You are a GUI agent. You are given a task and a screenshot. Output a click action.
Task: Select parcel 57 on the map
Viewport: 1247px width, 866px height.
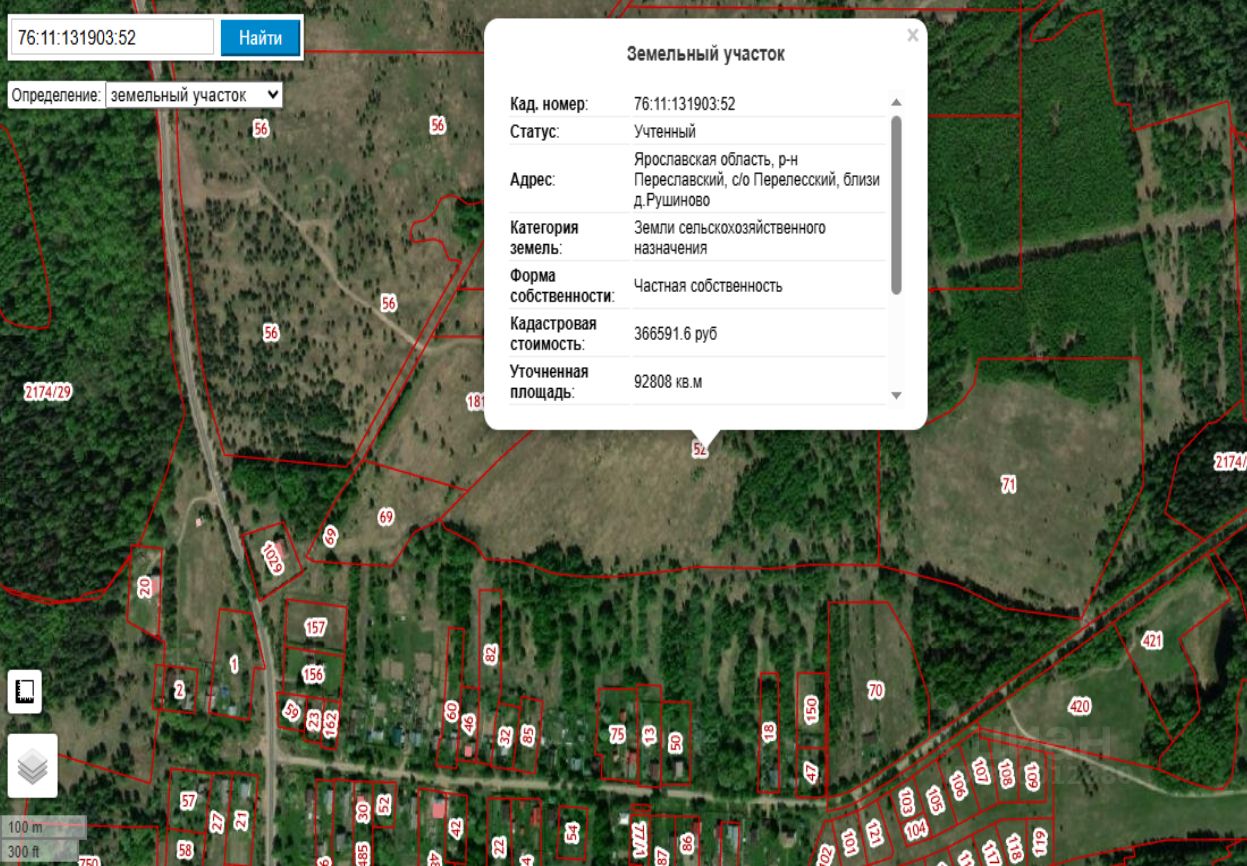tap(188, 801)
